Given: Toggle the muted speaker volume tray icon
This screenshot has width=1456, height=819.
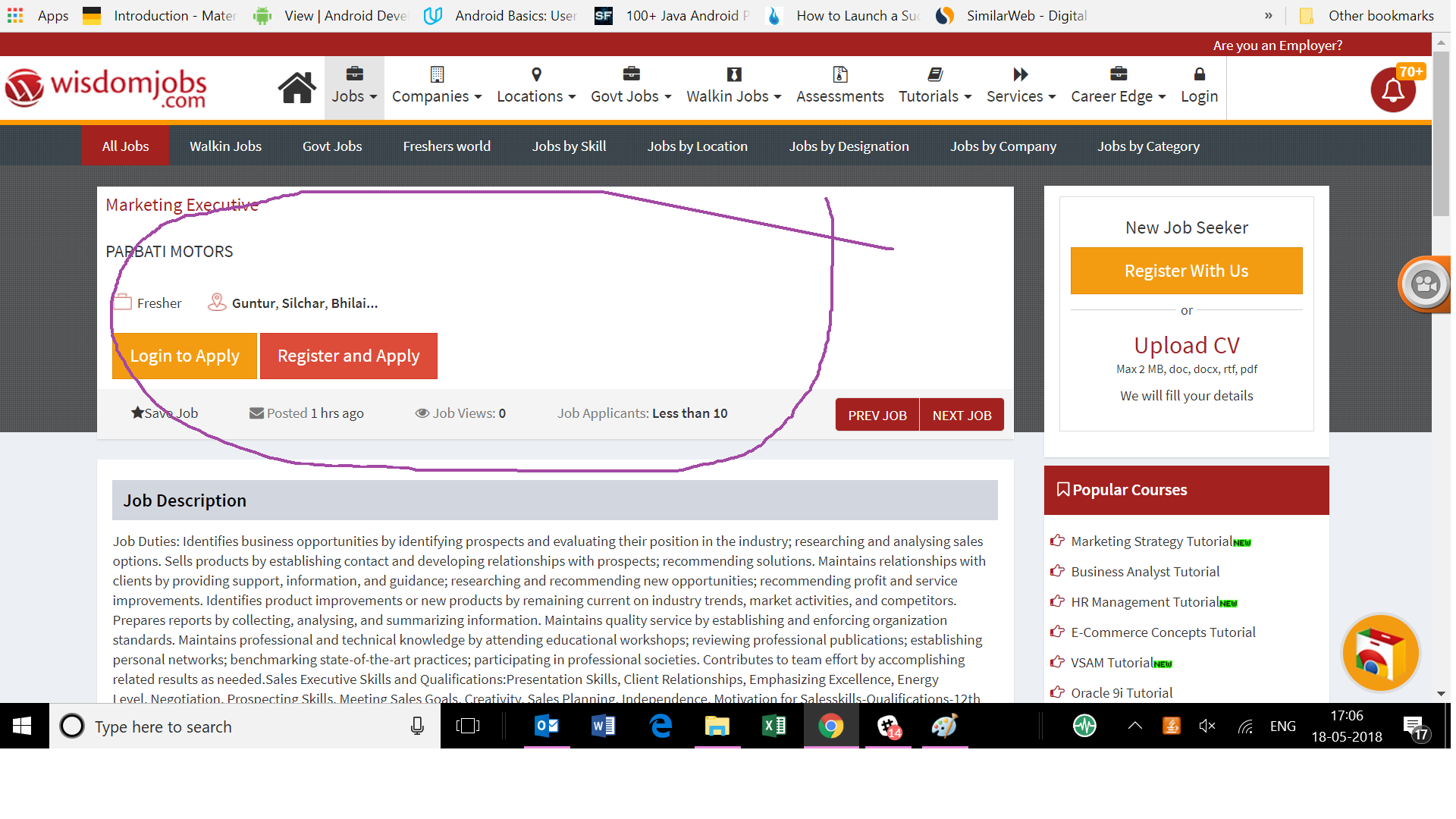Looking at the screenshot, I should [x=1207, y=726].
